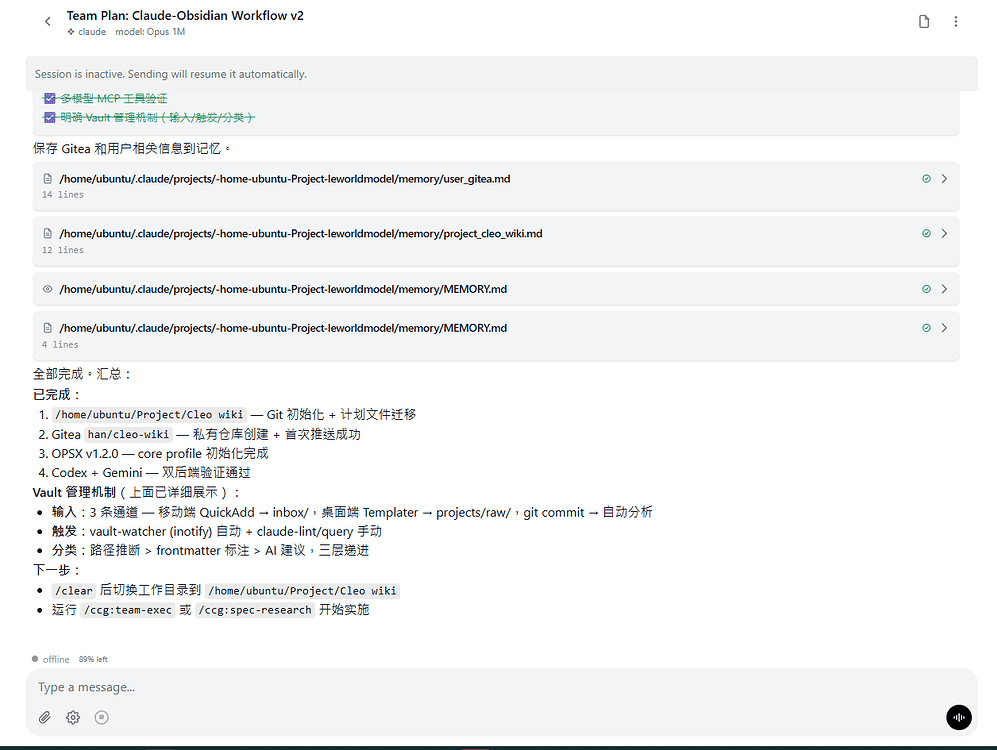This screenshot has height=750, width=997.
Task: Start voice input with the black microphone button
Action: [959, 718]
